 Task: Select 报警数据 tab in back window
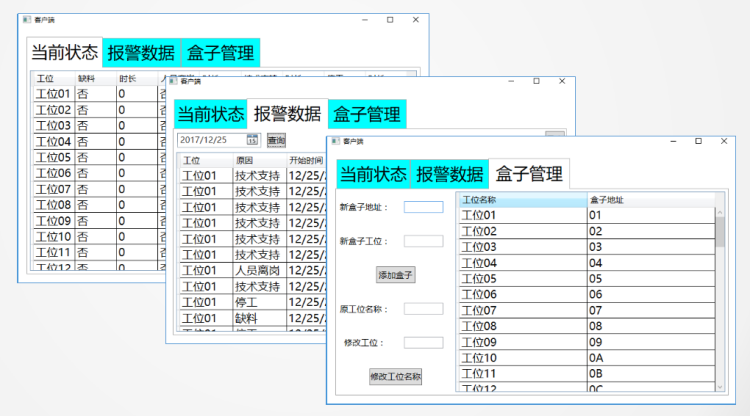141,53
